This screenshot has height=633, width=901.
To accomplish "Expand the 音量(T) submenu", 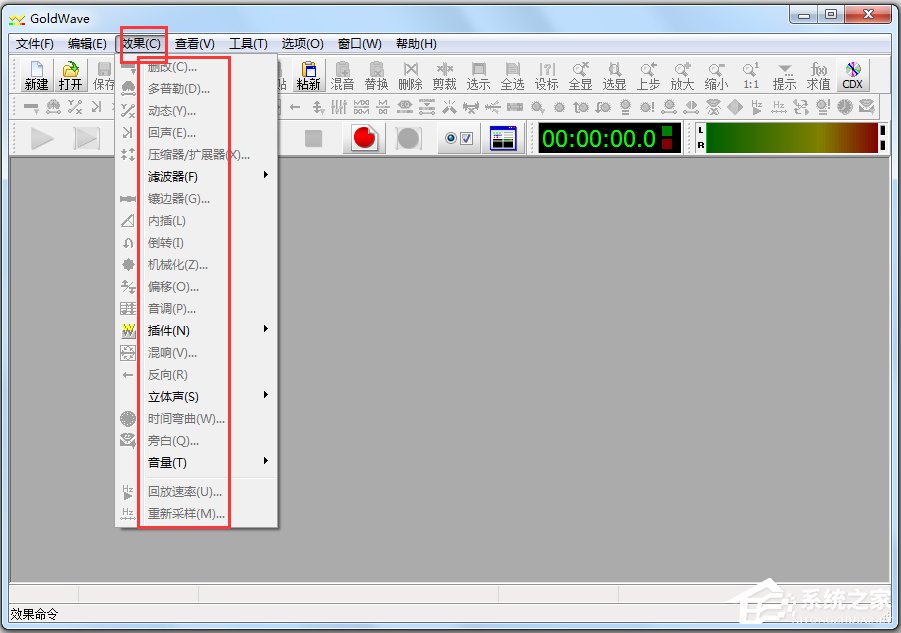I will point(197,462).
